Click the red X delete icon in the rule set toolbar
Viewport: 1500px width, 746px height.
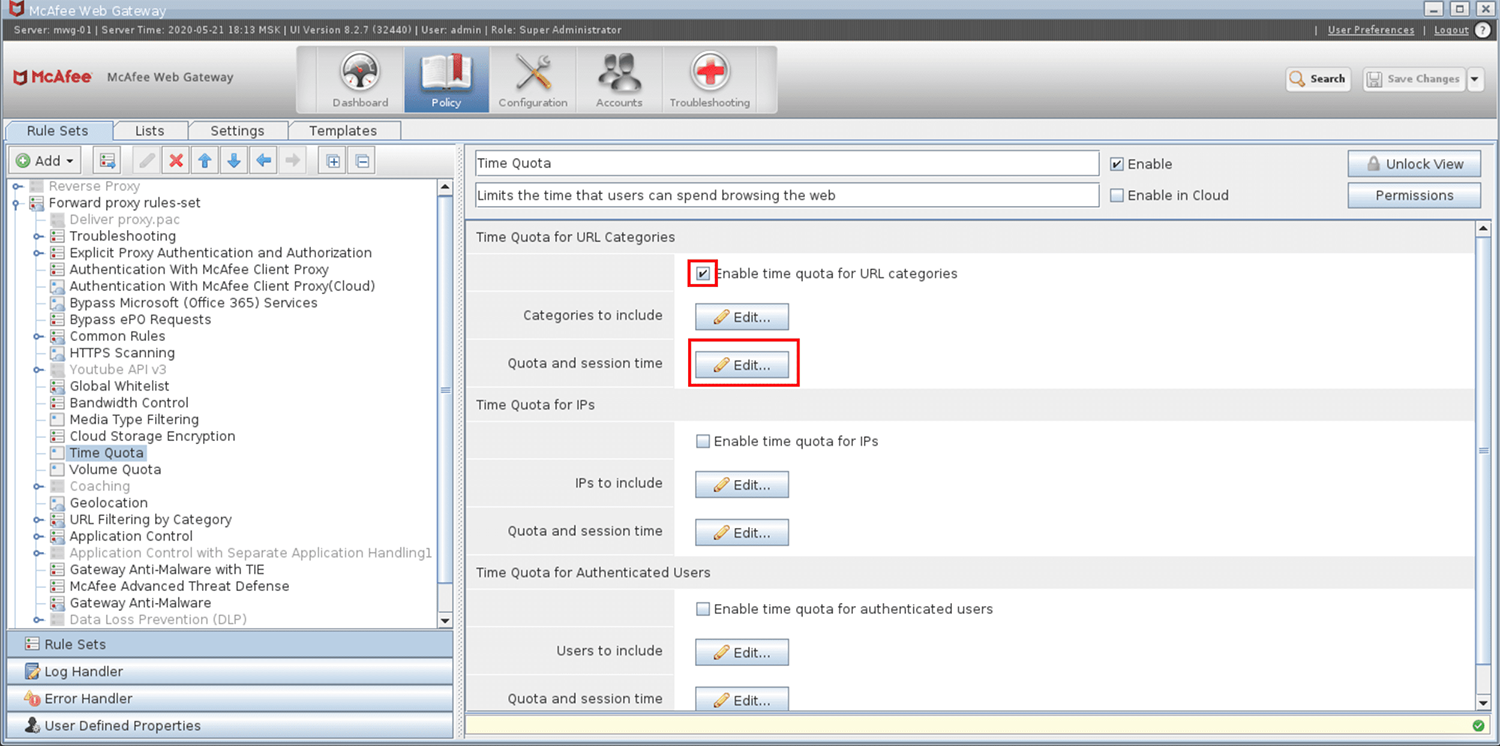[x=176, y=161]
